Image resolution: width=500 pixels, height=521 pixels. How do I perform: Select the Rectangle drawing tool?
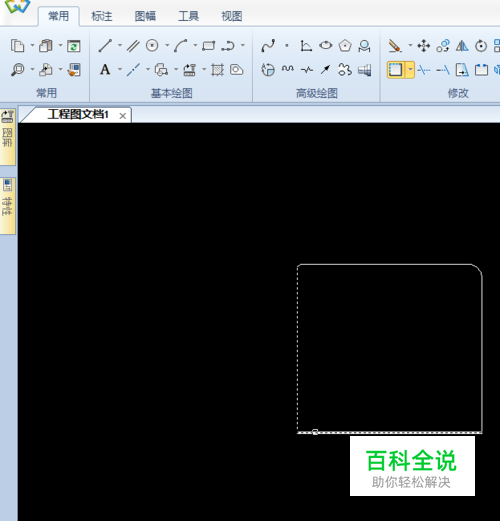point(209,46)
